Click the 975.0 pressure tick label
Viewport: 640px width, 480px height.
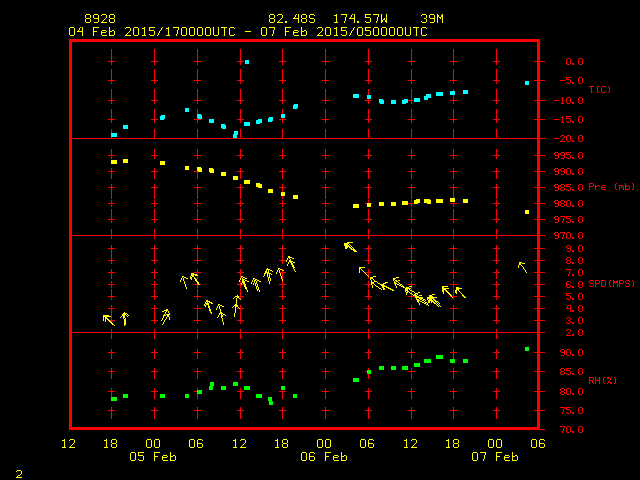pyautogui.click(x=569, y=220)
